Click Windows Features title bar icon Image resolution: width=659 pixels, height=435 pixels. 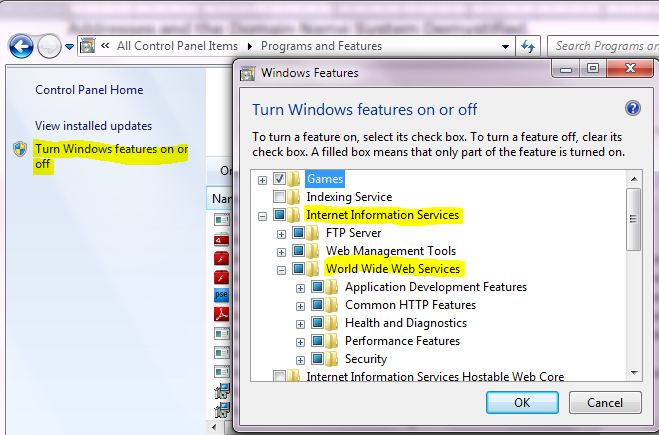click(x=247, y=73)
